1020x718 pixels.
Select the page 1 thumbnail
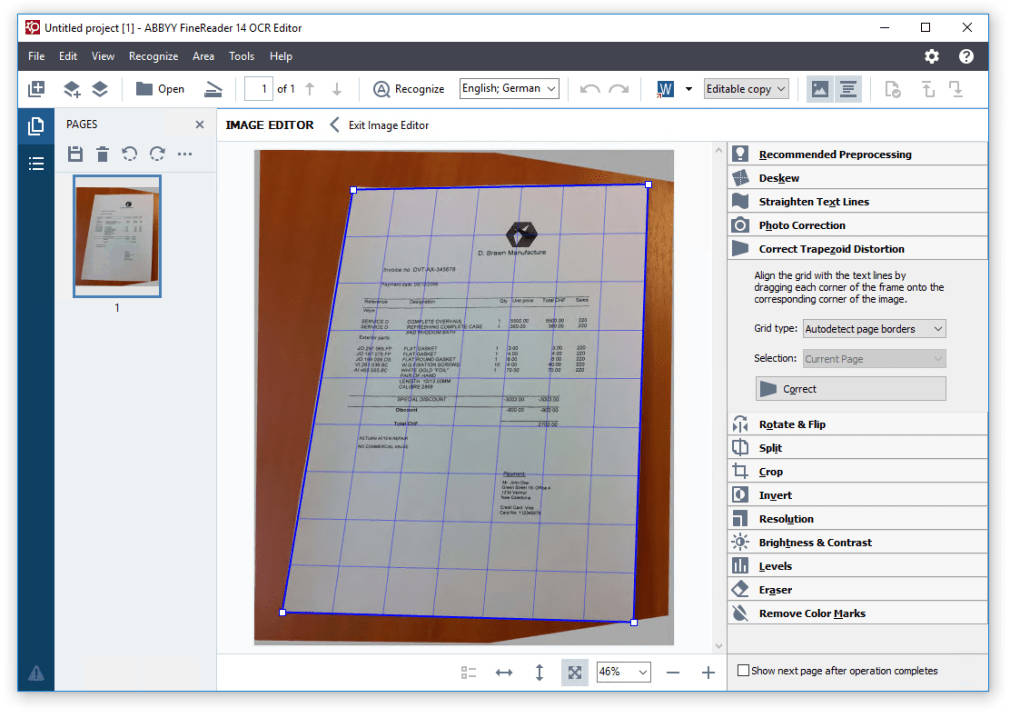point(116,237)
